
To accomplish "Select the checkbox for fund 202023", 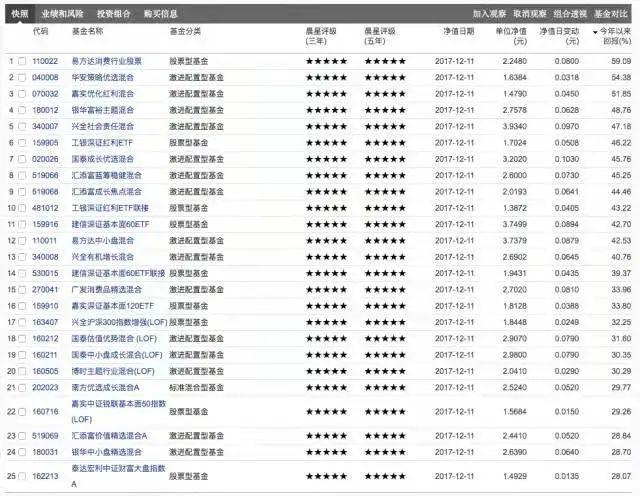I will (22, 388).
